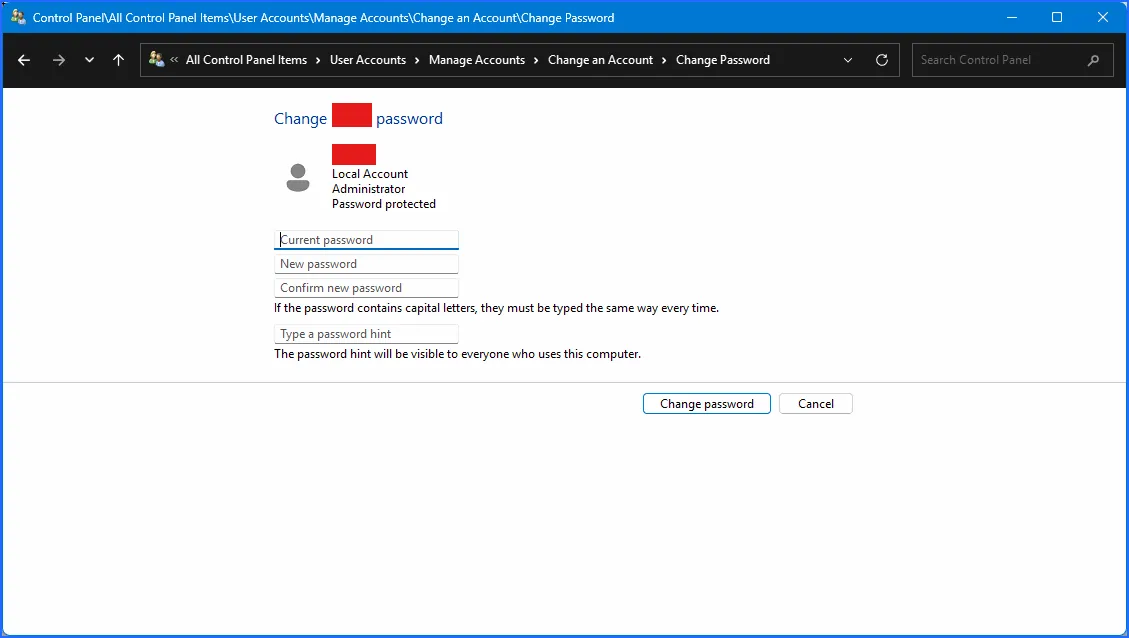Select the Confirm new password field
Viewport: 1129px width, 638px height.
[366, 288]
